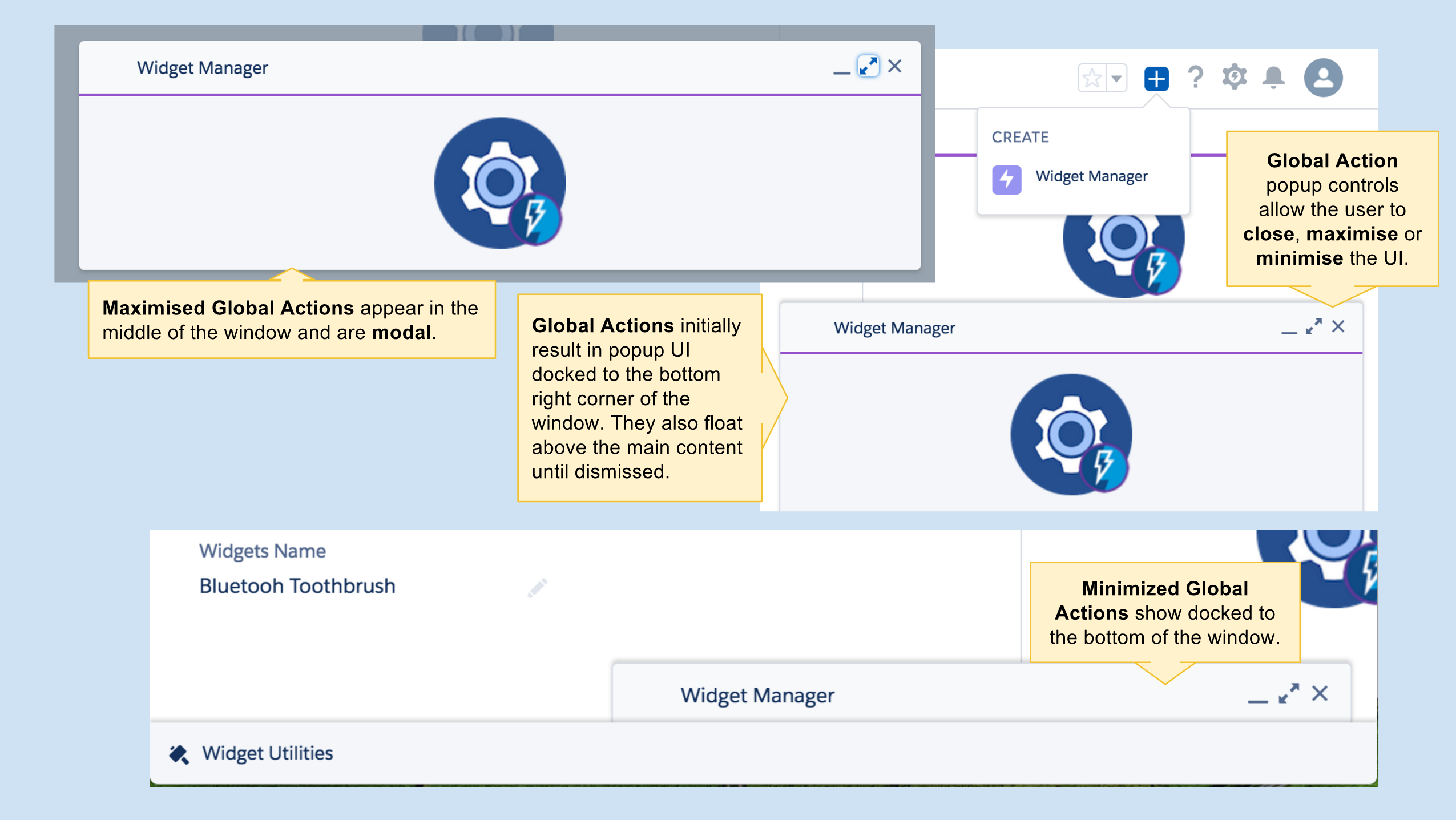Close the docked Widget Manager popup
Screen dimensions: 1456x820
point(1338,327)
